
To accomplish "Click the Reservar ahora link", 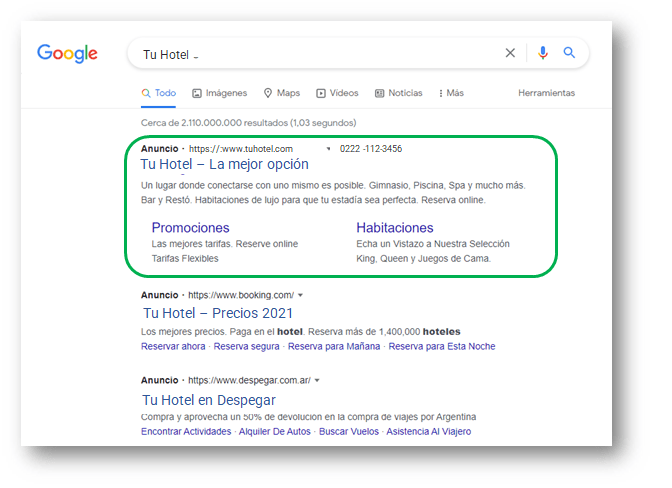I will 173,346.
